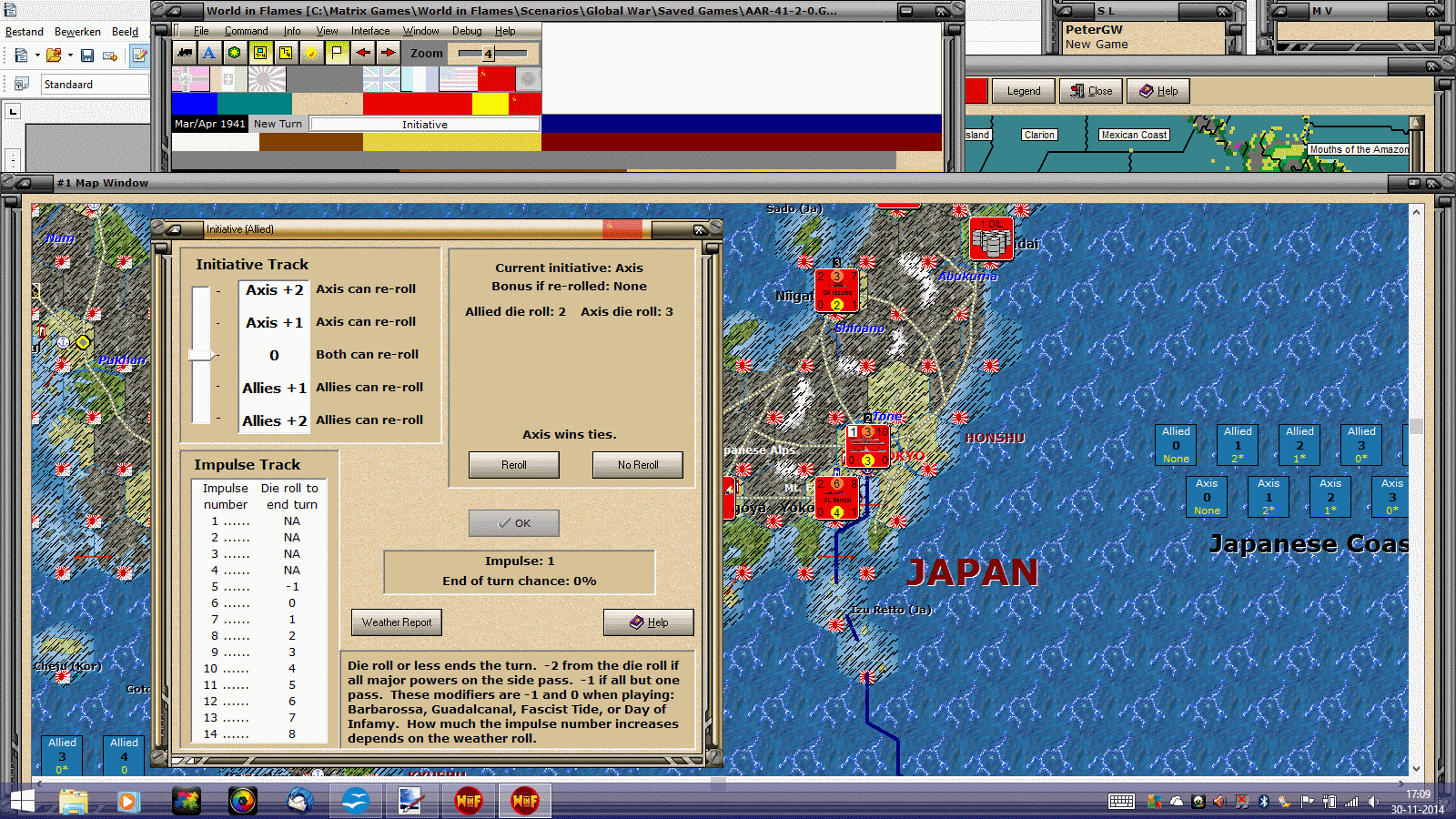
Task: Click the Zoom slider in the toolbar
Action: click(492, 54)
